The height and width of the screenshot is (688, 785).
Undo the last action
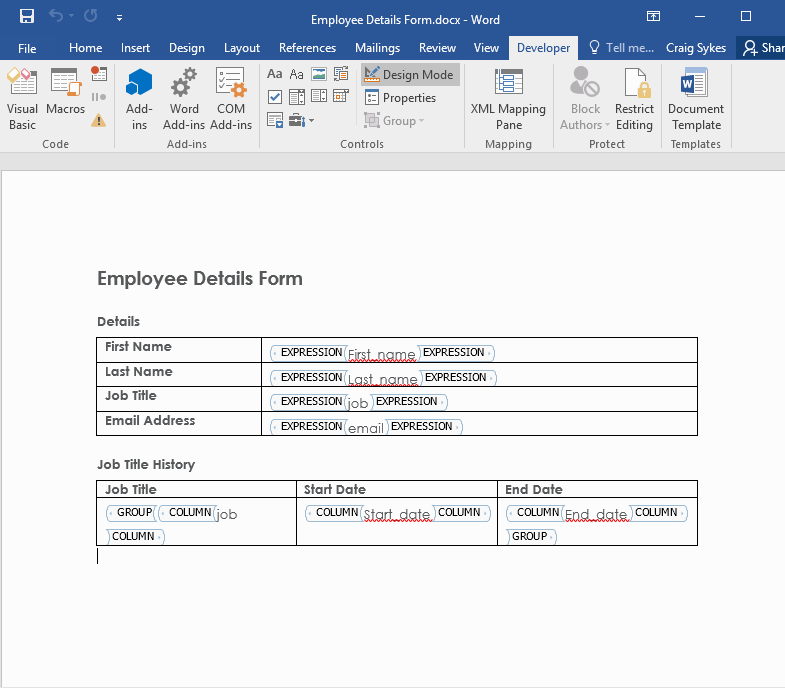point(56,17)
